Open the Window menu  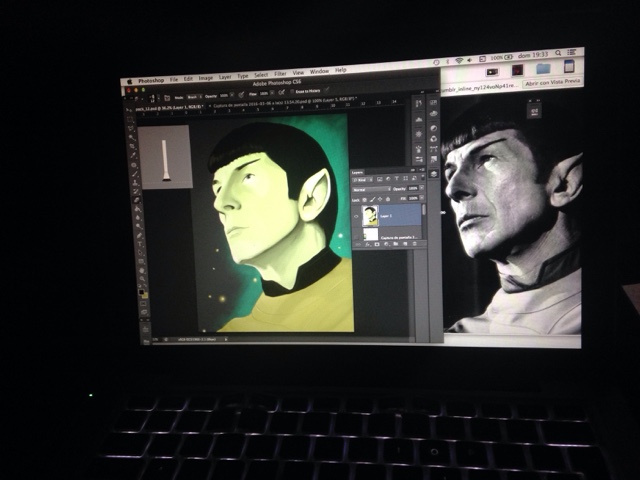coord(319,71)
